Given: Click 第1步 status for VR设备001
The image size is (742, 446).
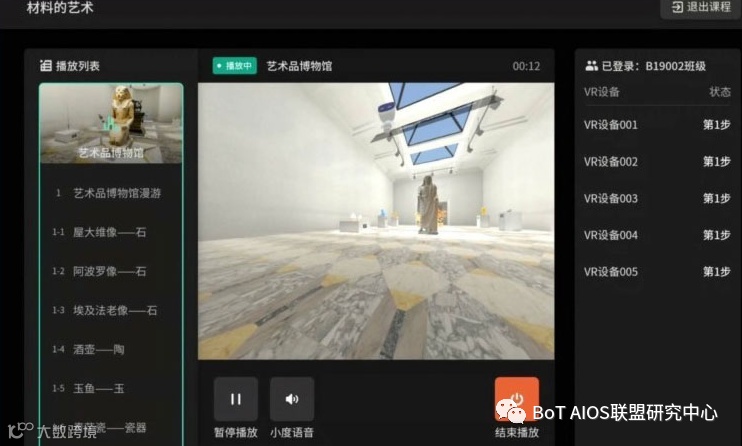Looking at the screenshot, I should [x=716, y=125].
